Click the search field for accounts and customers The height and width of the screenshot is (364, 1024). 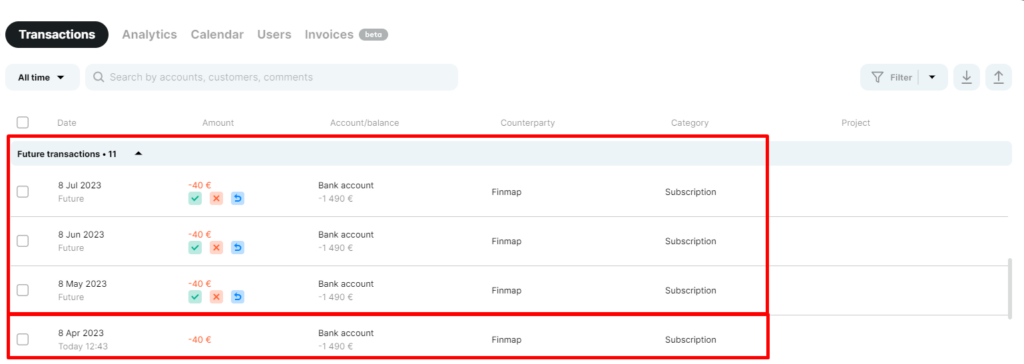[x=272, y=77]
